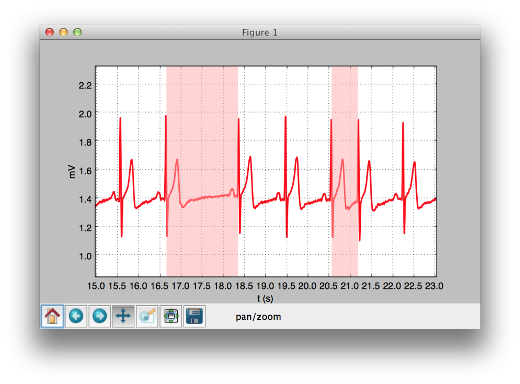Select the zoom-to-rectangle tool
The height and width of the screenshot is (384, 520).
click(x=147, y=316)
